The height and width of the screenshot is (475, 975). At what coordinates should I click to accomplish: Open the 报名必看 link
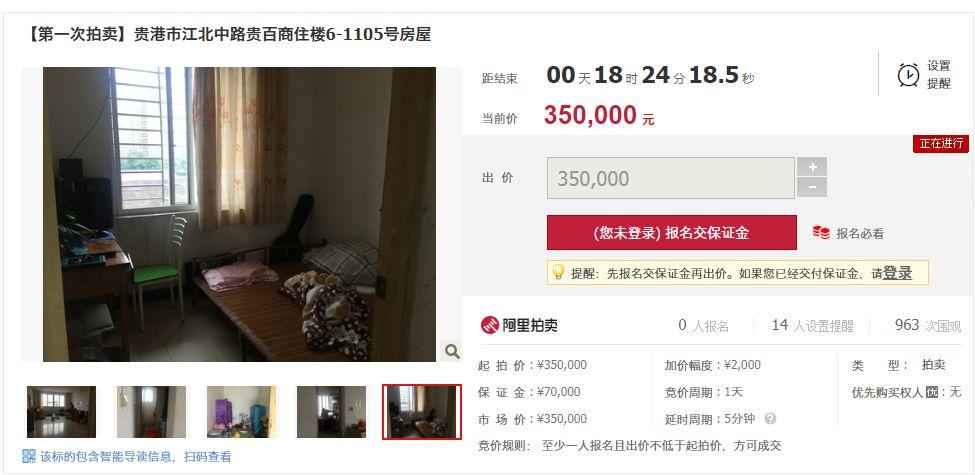click(x=859, y=233)
